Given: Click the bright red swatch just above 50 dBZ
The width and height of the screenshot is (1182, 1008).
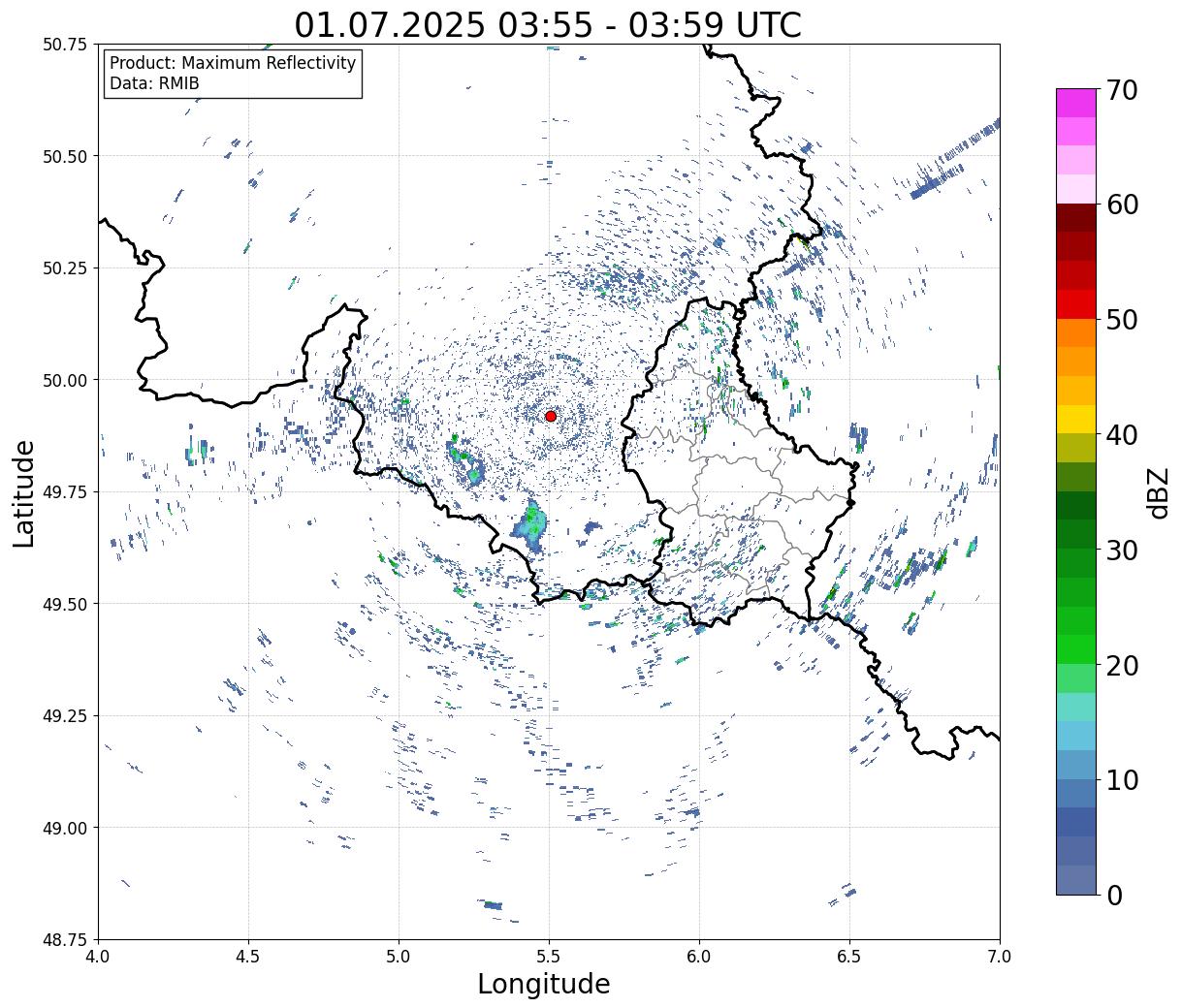Looking at the screenshot, I should point(1076,304).
